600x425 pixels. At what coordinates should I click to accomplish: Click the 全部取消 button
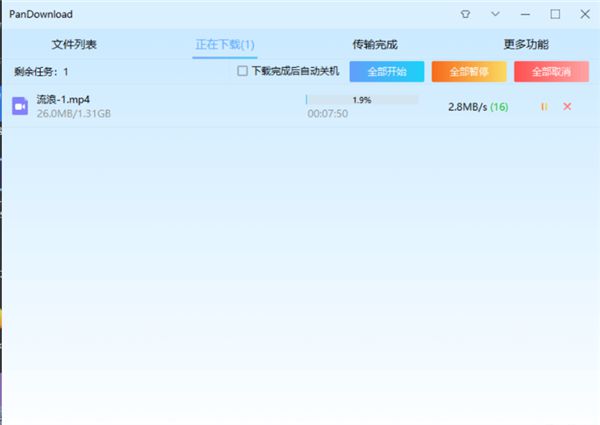click(551, 72)
